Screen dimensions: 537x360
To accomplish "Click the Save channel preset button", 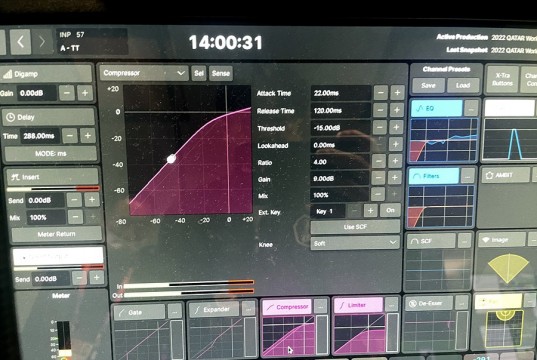I will [x=428, y=85].
